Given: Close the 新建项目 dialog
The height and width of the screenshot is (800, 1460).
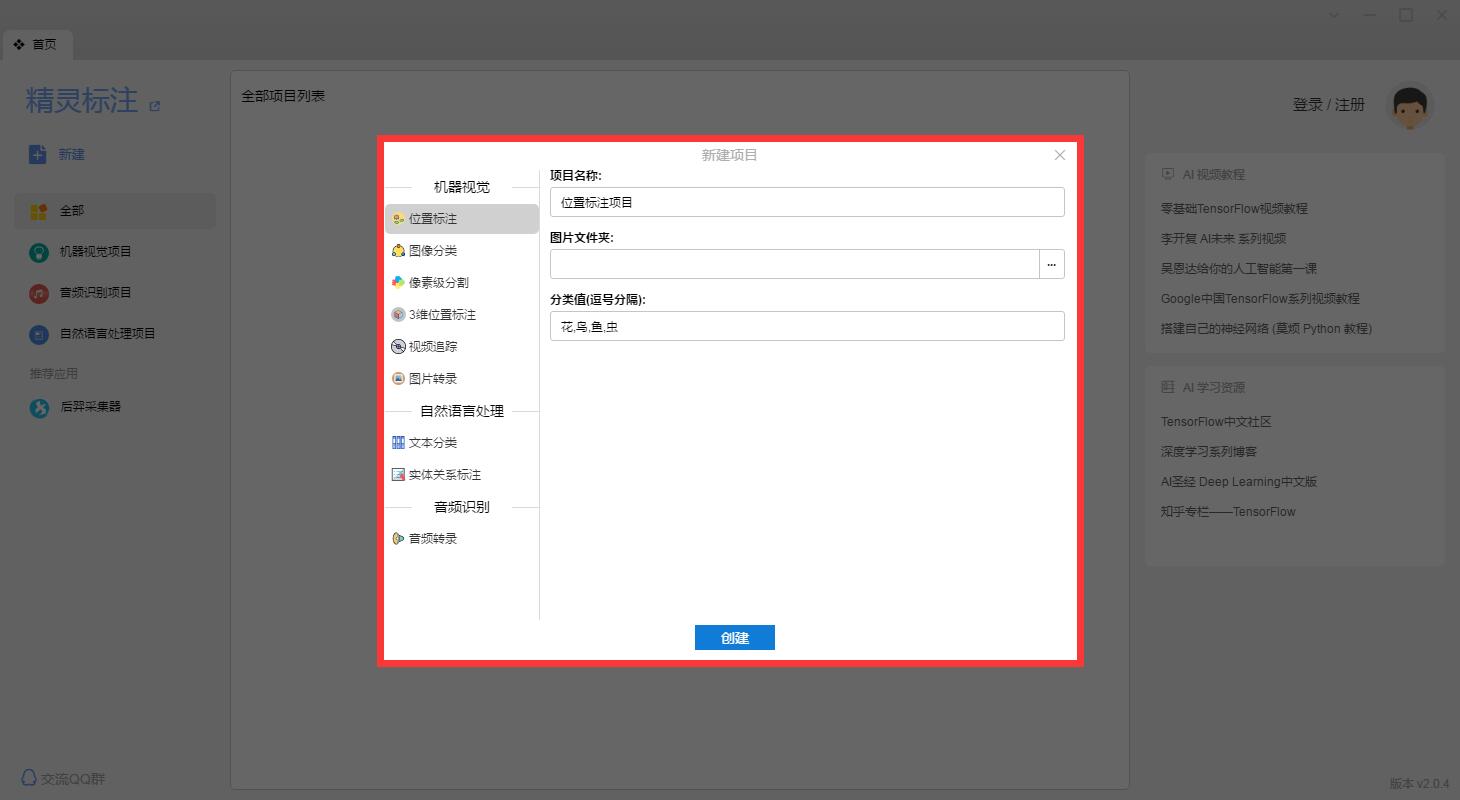Looking at the screenshot, I should 1059,155.
